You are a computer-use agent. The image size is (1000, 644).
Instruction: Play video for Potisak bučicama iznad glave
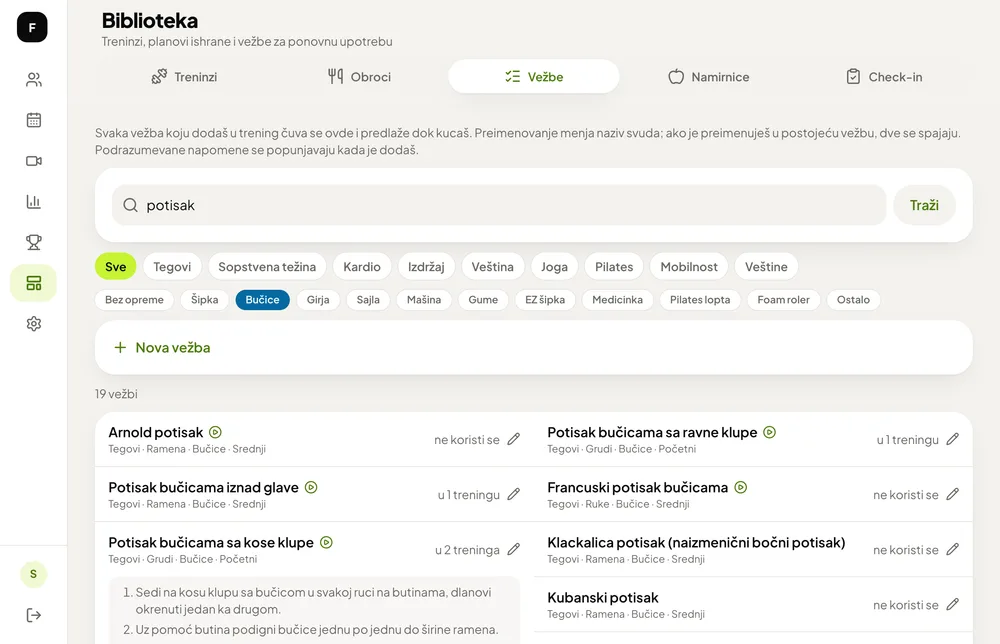[311, 487]
